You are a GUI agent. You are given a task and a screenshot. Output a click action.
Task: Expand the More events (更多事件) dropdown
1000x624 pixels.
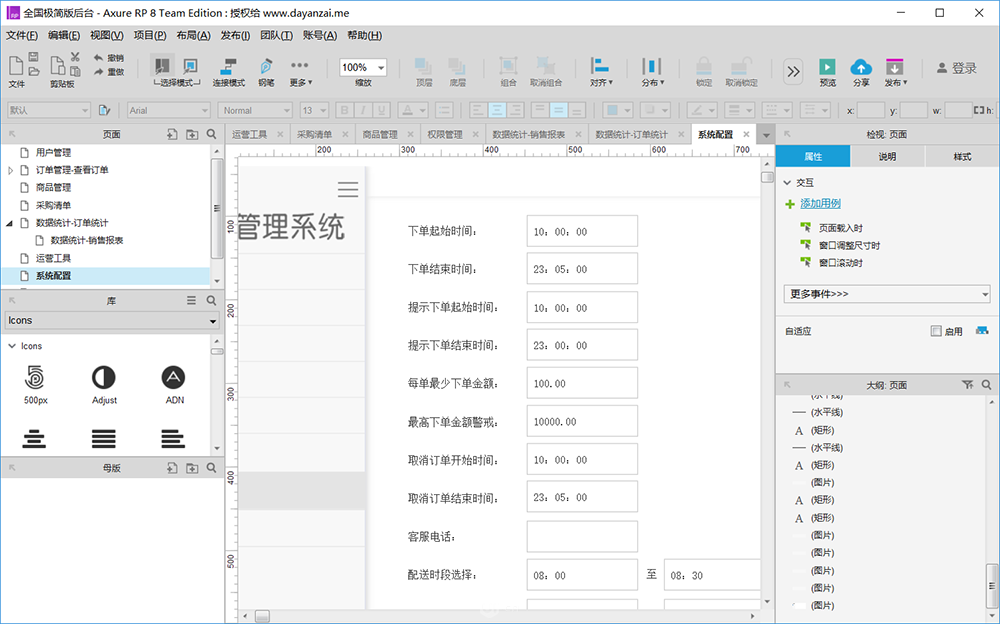886,294
